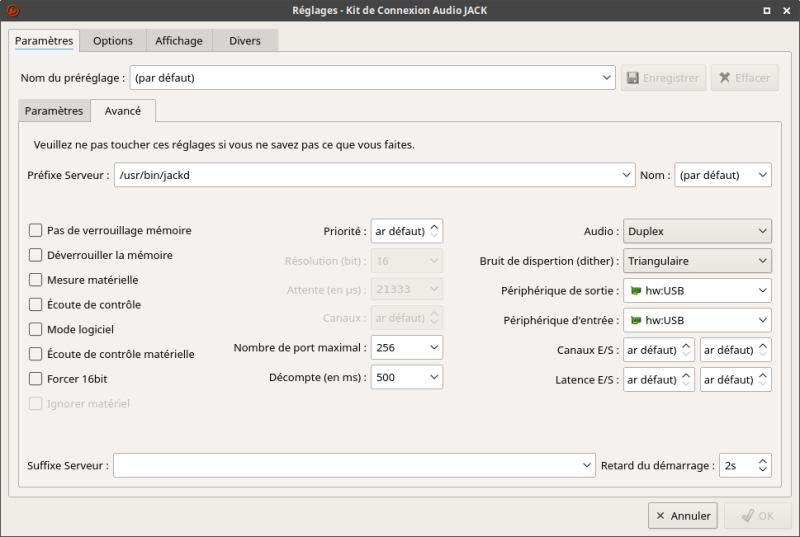The height and width of the screenshot is (537, 800).
Task: Open the Nom du préréglage combo box
Action: [372, 78]
